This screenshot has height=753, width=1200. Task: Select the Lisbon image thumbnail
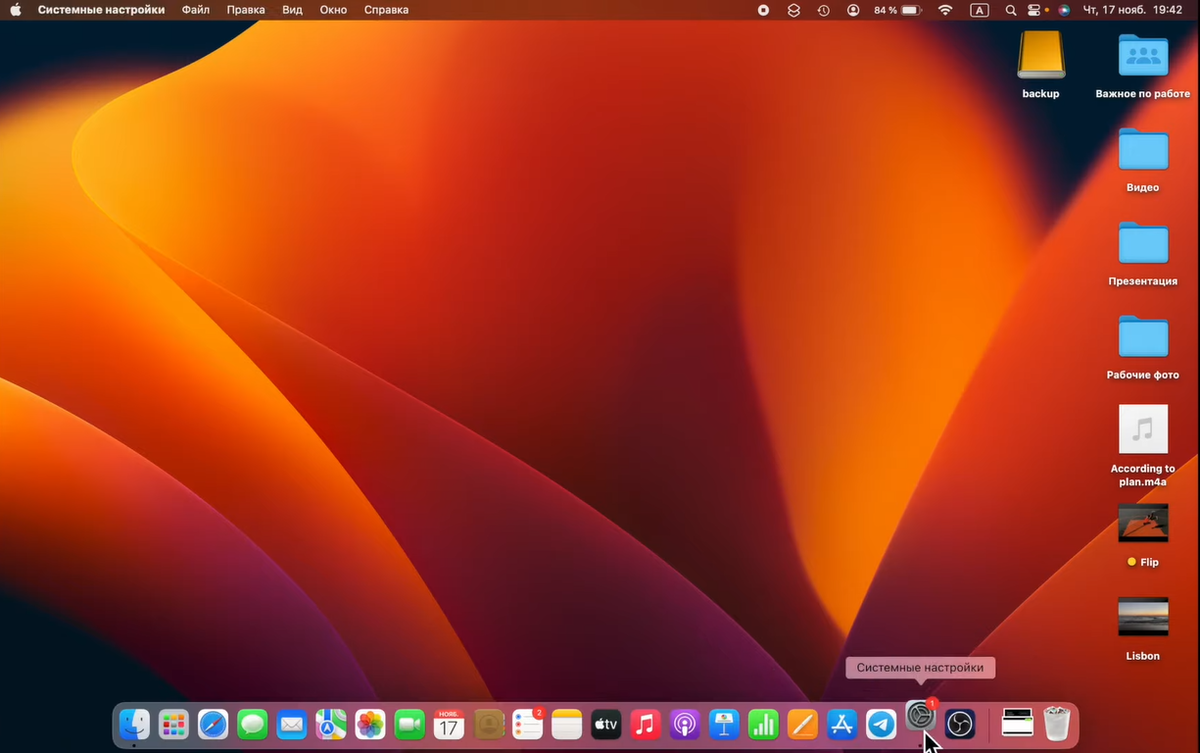[x=1143, y=617]
